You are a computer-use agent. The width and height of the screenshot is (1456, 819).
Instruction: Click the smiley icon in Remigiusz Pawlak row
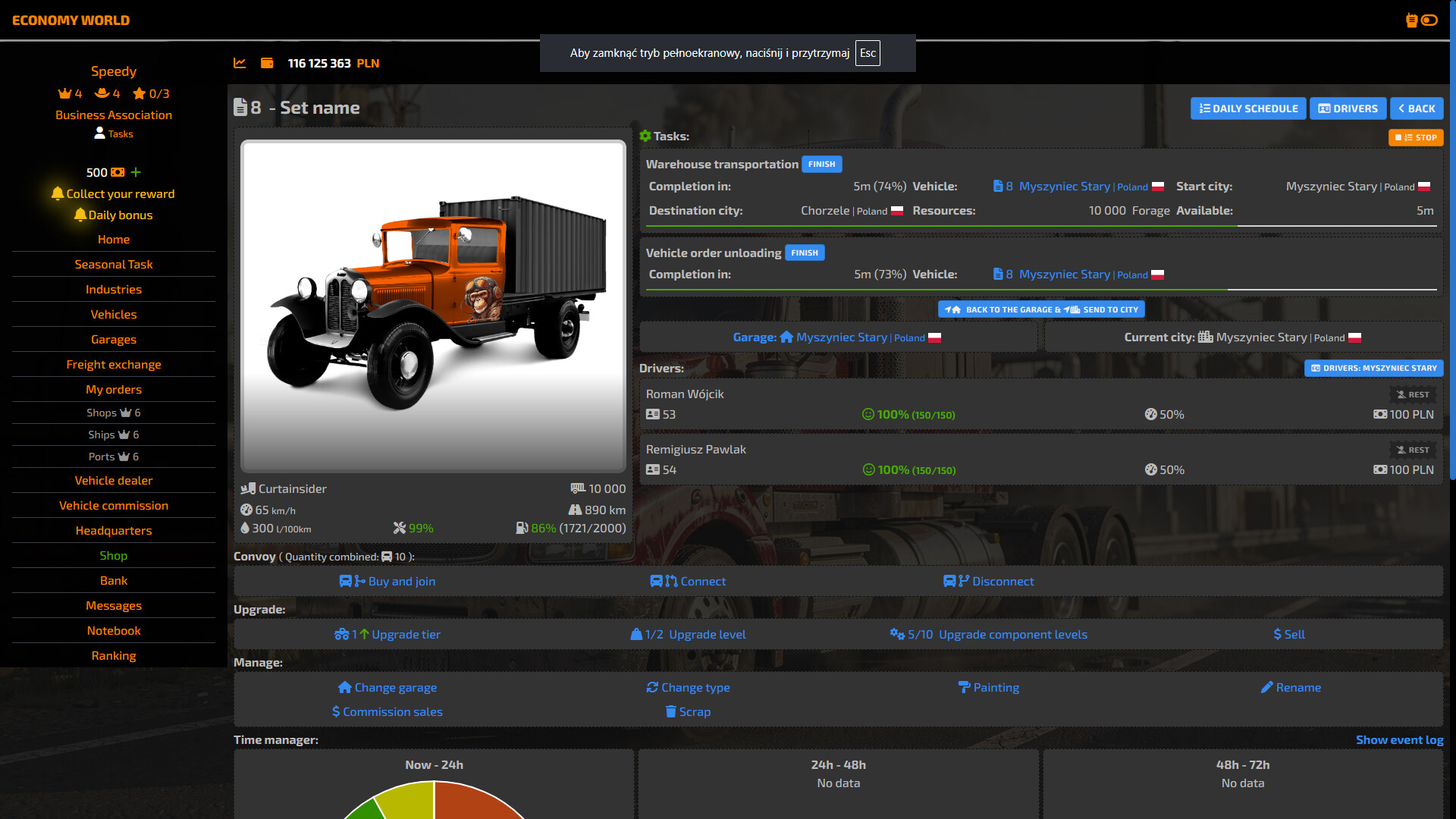click(x=868, y=469)
